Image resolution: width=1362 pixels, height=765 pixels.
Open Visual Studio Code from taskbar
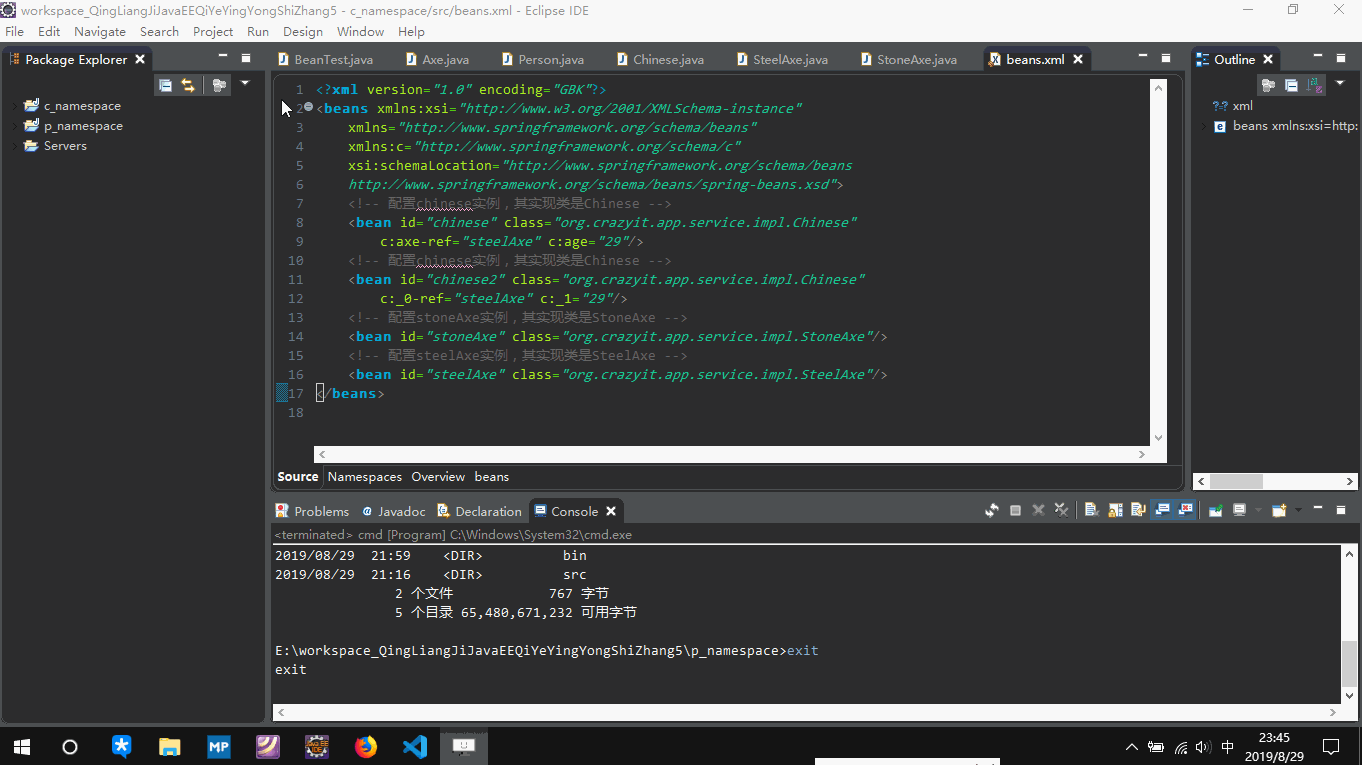point(415,747)
